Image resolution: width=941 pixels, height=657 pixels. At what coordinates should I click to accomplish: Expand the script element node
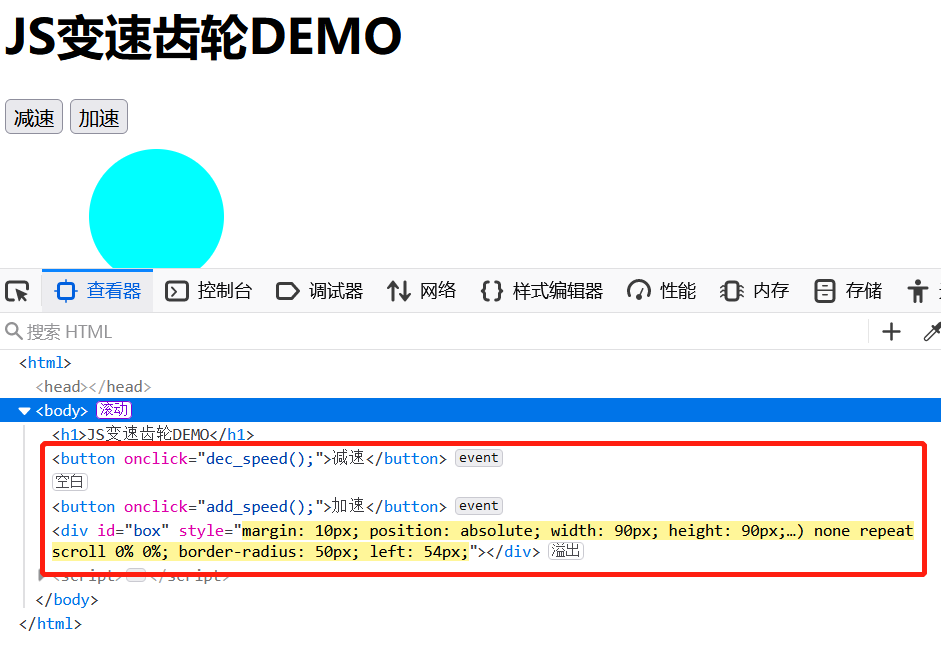(x=38, y=575)
